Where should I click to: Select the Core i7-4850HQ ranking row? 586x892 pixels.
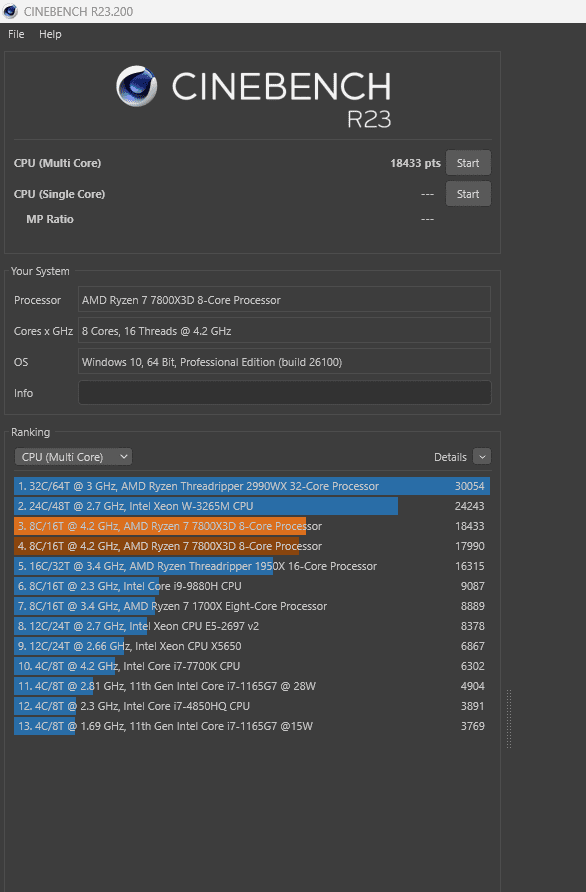click(x=252, y=706)
